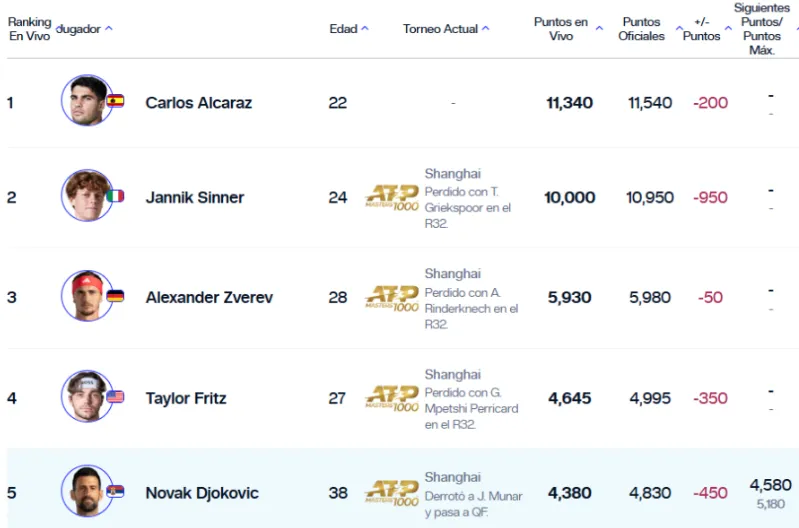Sort by Torneo Actual column arrow

(486, 29)
